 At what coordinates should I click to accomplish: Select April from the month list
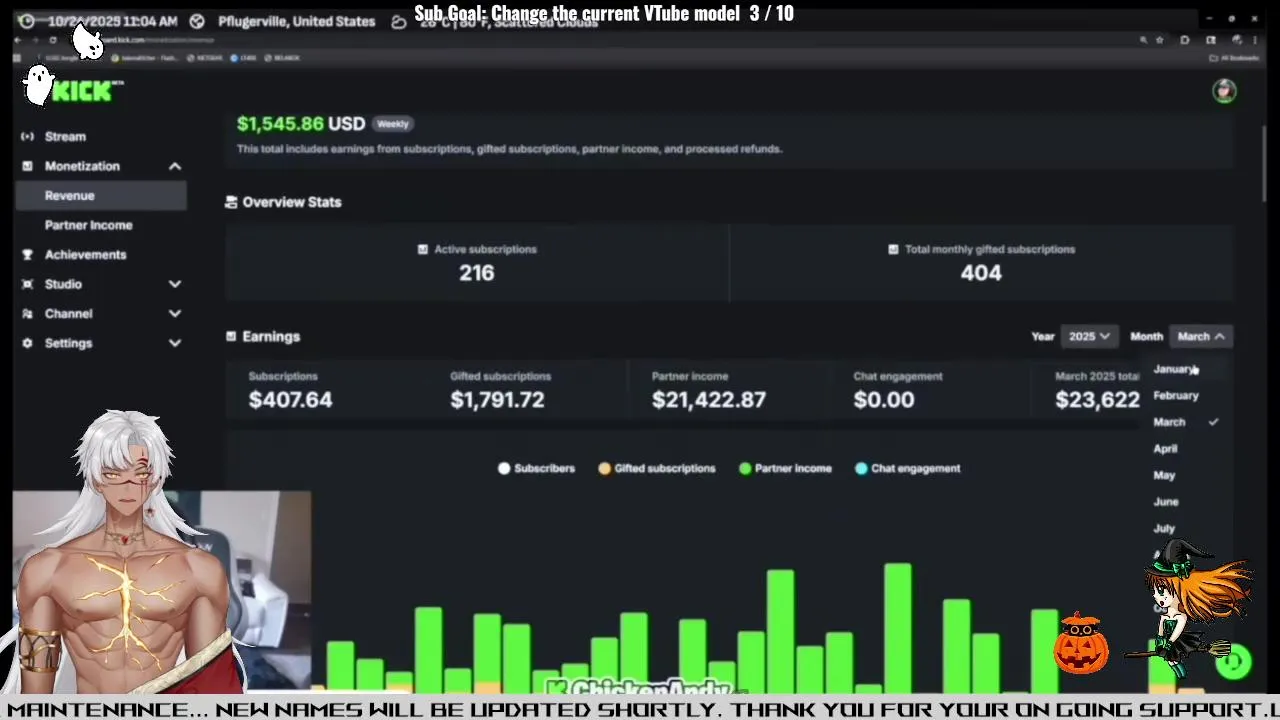1187,449
